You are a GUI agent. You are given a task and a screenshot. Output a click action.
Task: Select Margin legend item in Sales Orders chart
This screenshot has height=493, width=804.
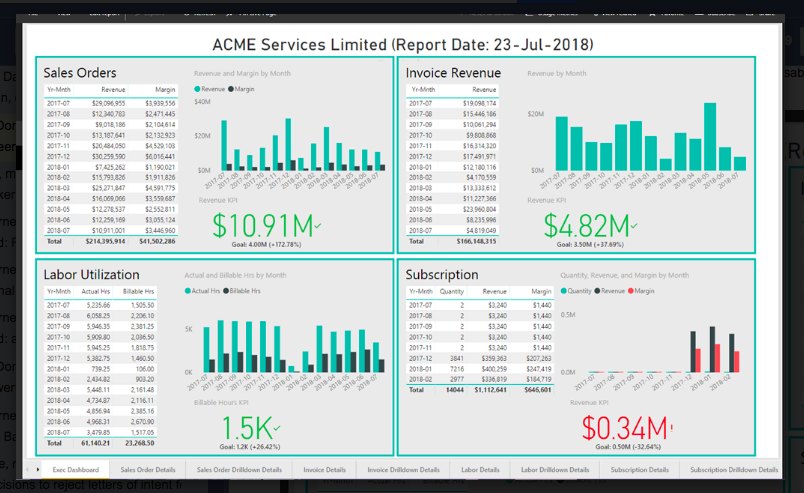pyautogui.click(x=241, y=89)
